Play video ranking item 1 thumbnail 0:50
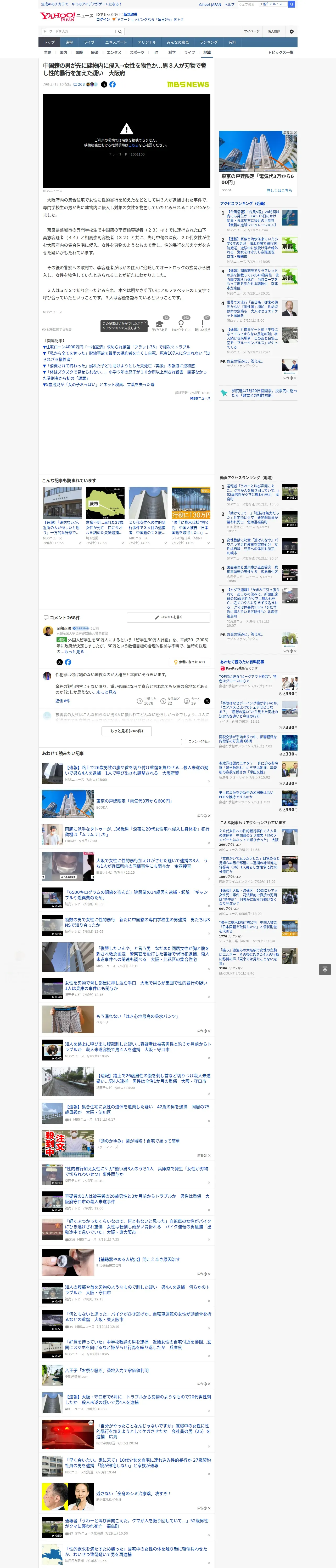The width and height of the screenshot is (336, 1568). [290, 492]
